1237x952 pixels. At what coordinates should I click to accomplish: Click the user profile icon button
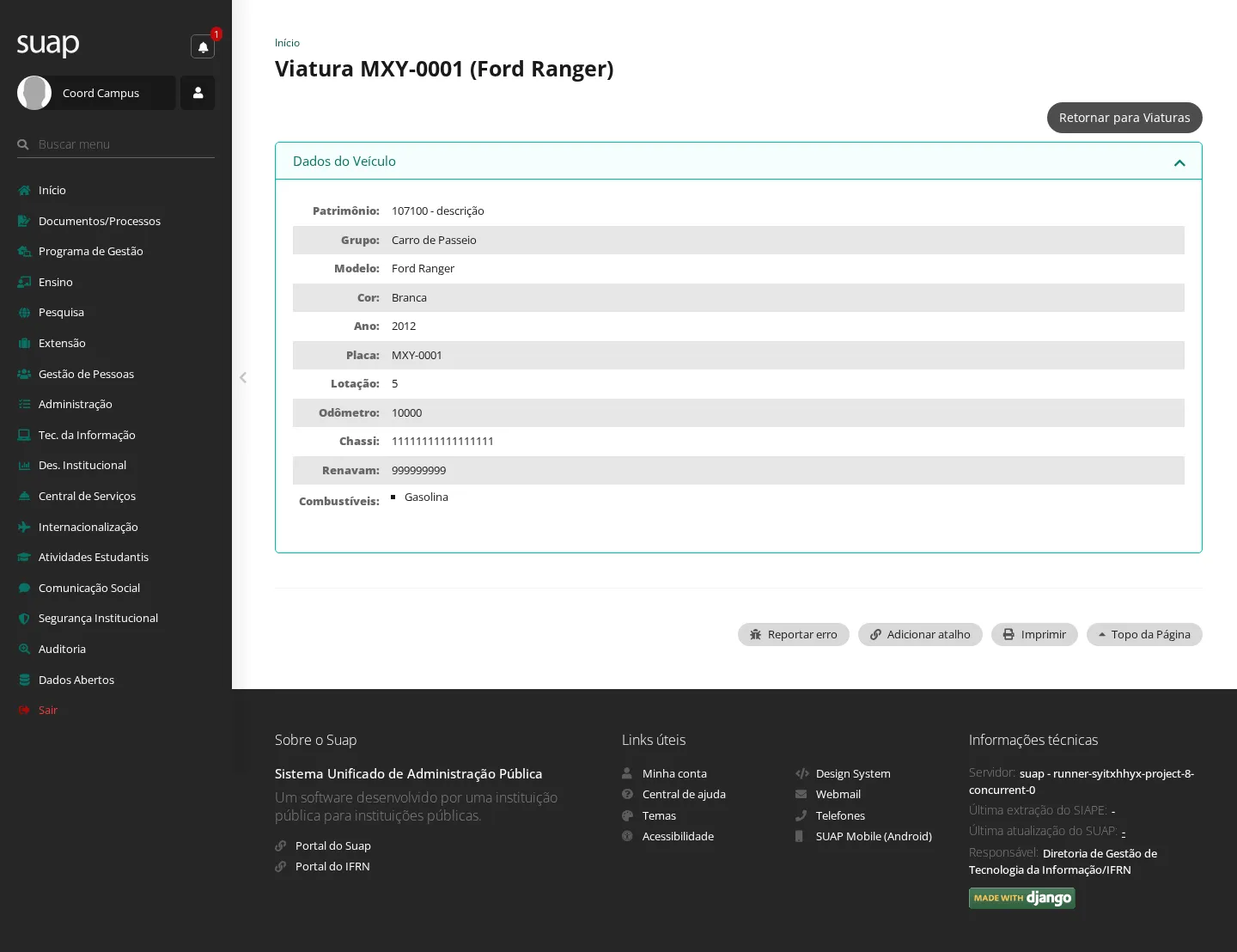(x=198, y=93)
